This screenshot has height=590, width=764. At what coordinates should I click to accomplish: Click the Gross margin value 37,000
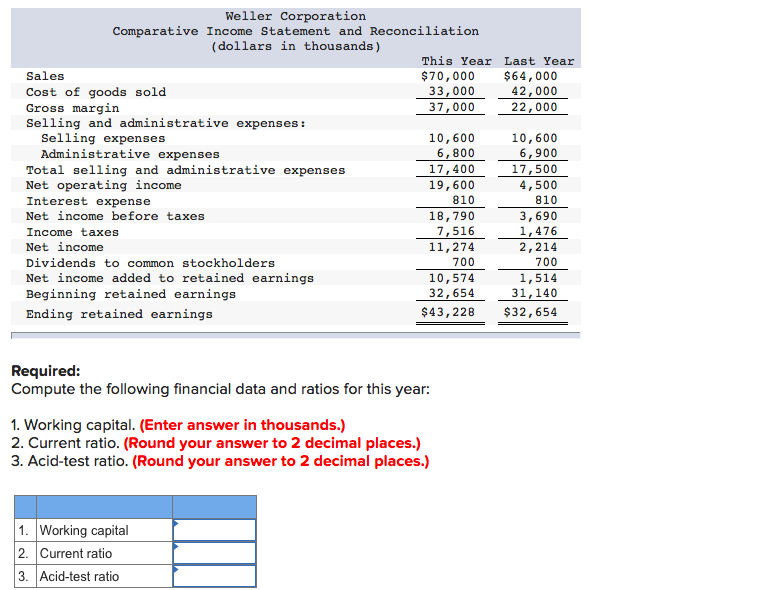(x=452, y=107)
